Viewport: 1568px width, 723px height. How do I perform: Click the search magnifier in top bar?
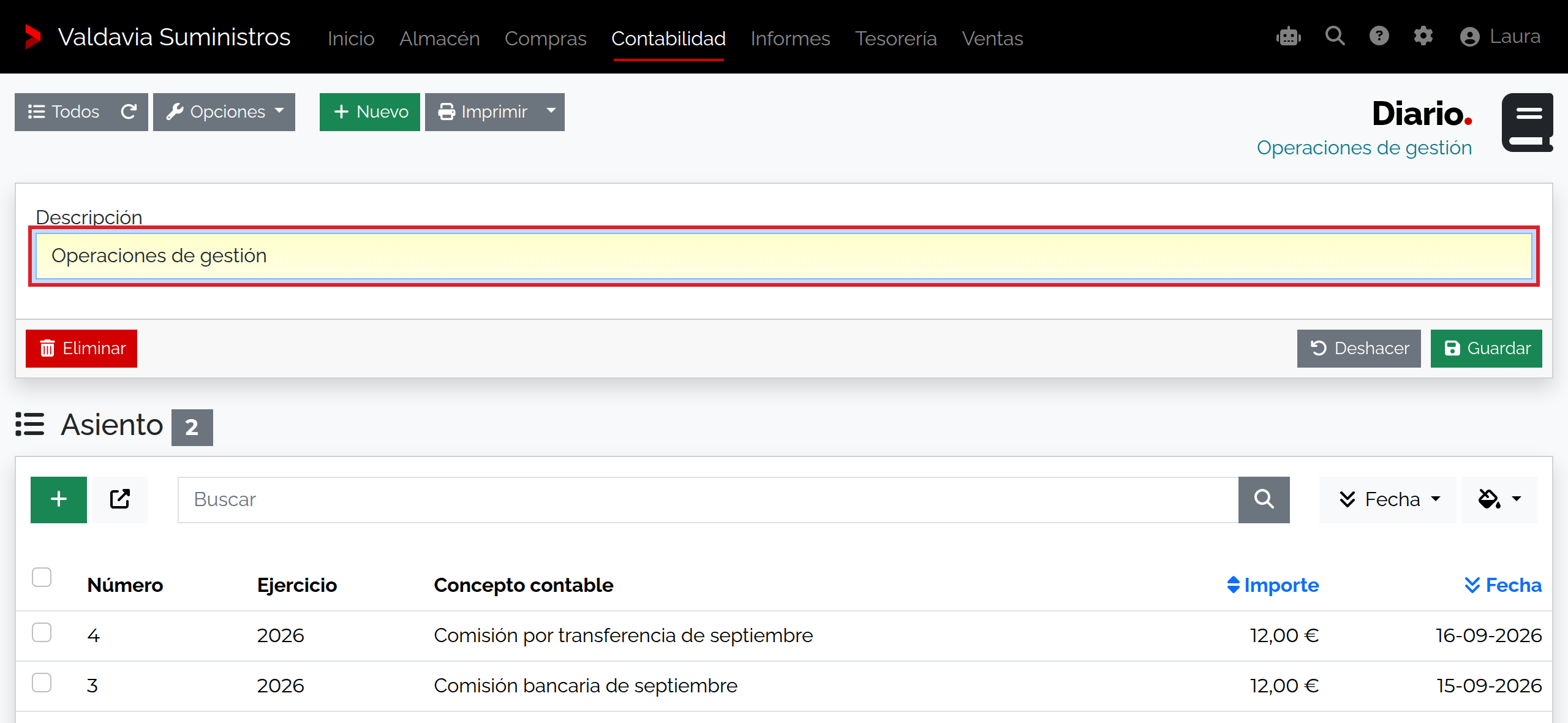[1335, 36]
